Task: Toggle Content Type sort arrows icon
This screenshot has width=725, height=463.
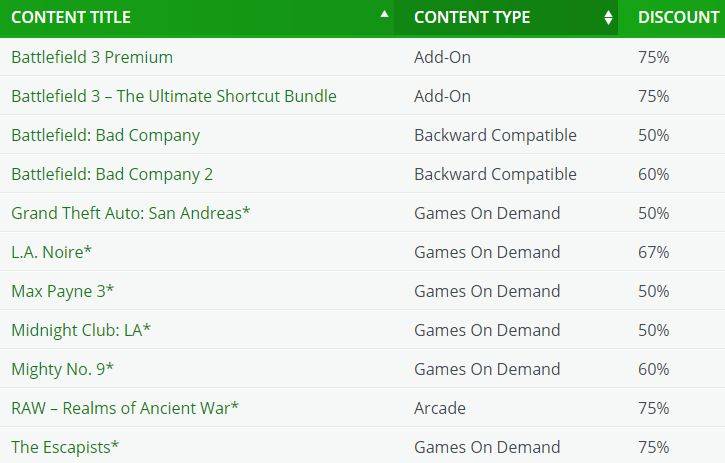Action: tap(608, 18)
